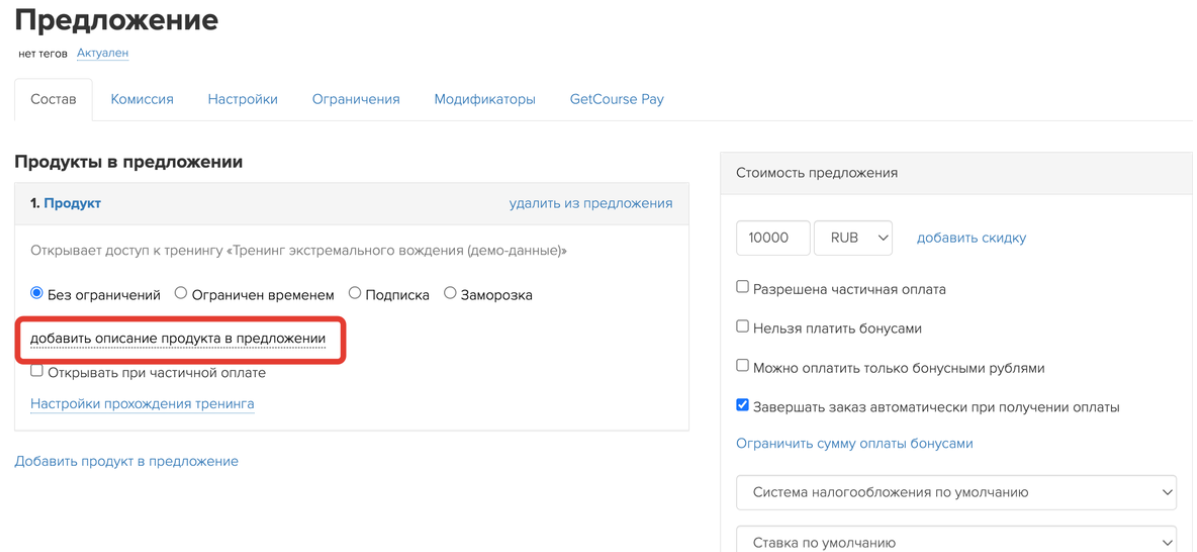
Task: Click the Открывает доступ к тренингу description text
Action: tap(298, 251)
